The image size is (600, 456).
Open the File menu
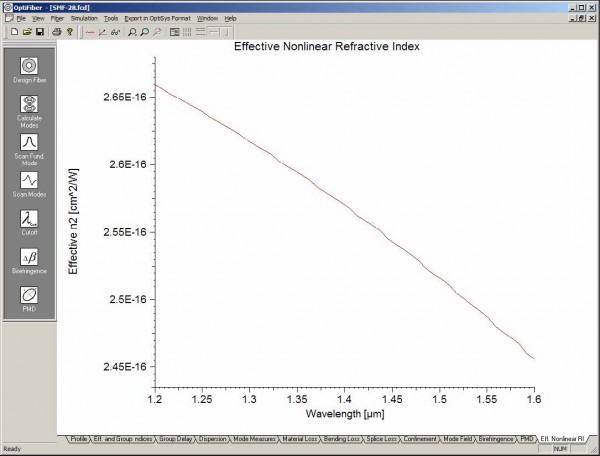coord(21,18)
